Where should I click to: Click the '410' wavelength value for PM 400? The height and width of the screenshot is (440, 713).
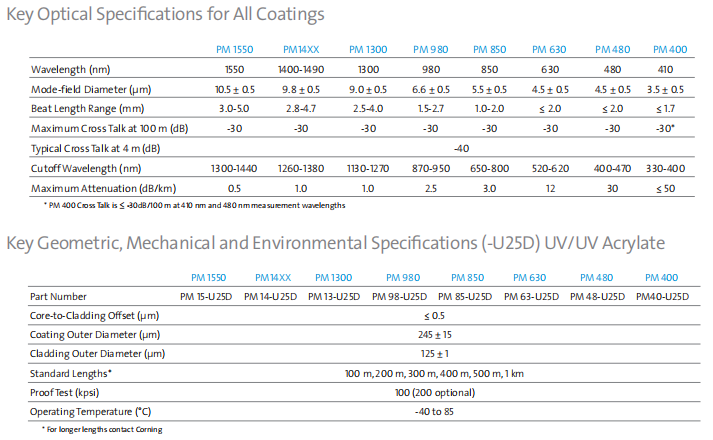(665, 70)
